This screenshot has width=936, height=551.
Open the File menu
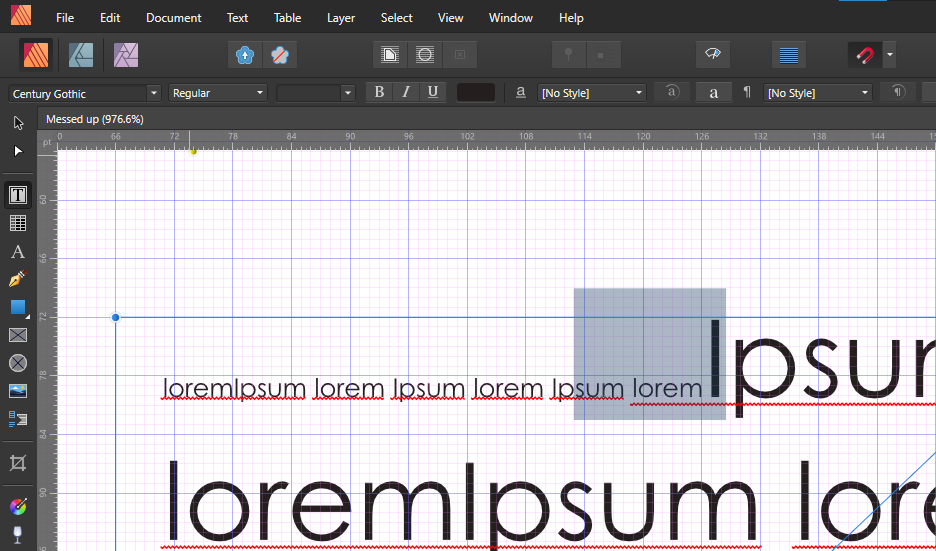coord(65,18)
